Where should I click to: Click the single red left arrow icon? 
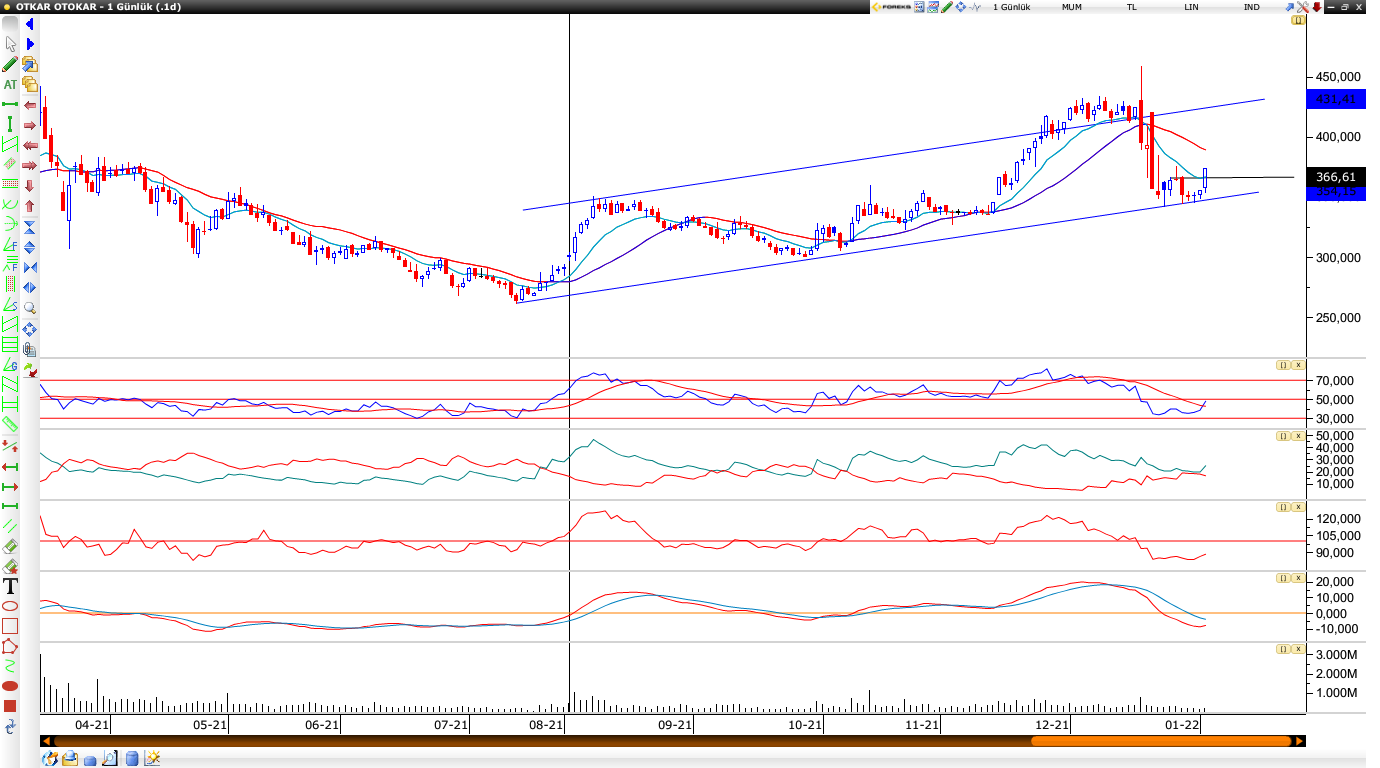pyautogui.click(x=29, y=104)
